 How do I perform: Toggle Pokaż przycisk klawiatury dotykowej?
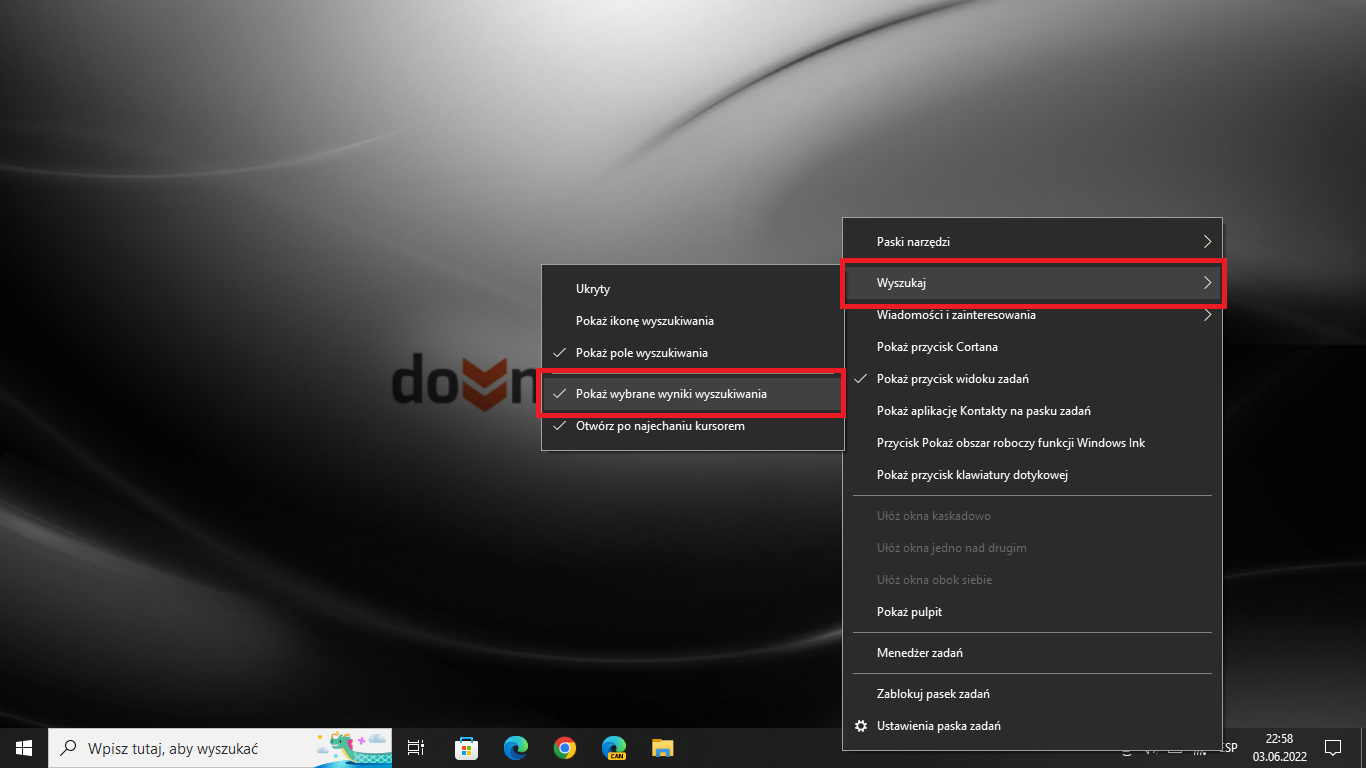pyautogui.click(x=1032, y=475)
